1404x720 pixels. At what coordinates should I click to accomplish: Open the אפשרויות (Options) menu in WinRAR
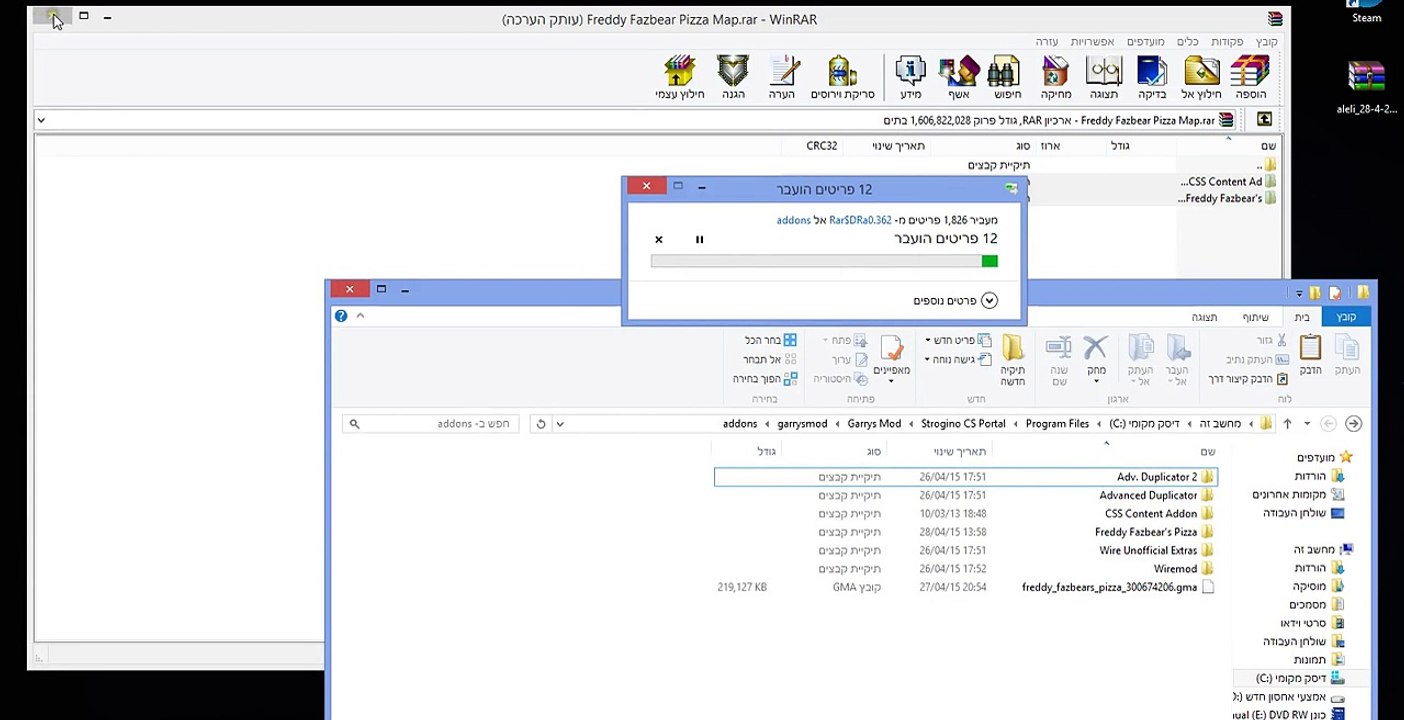click(x=1092, y=41)
